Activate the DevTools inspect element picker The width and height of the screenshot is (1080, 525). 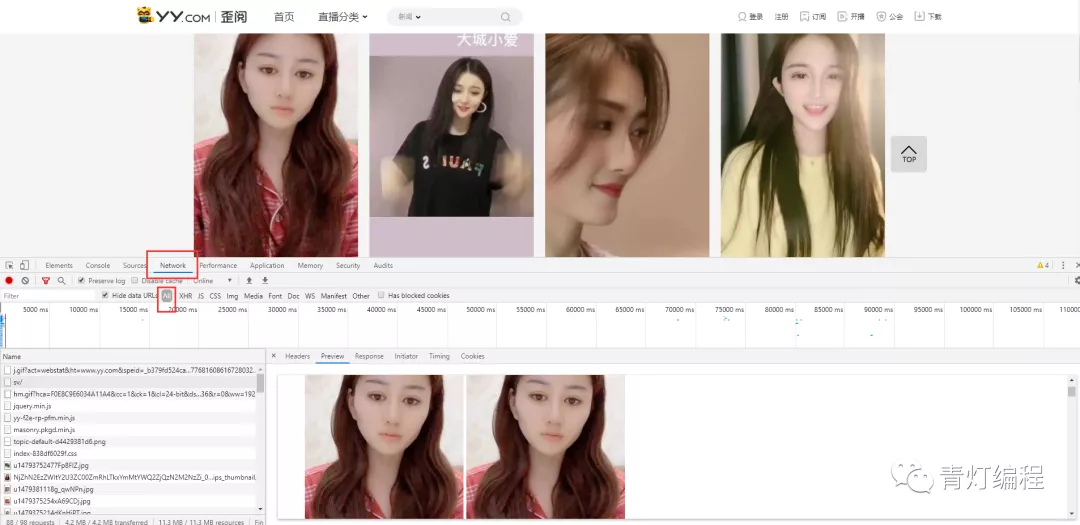tap(10, 265)
